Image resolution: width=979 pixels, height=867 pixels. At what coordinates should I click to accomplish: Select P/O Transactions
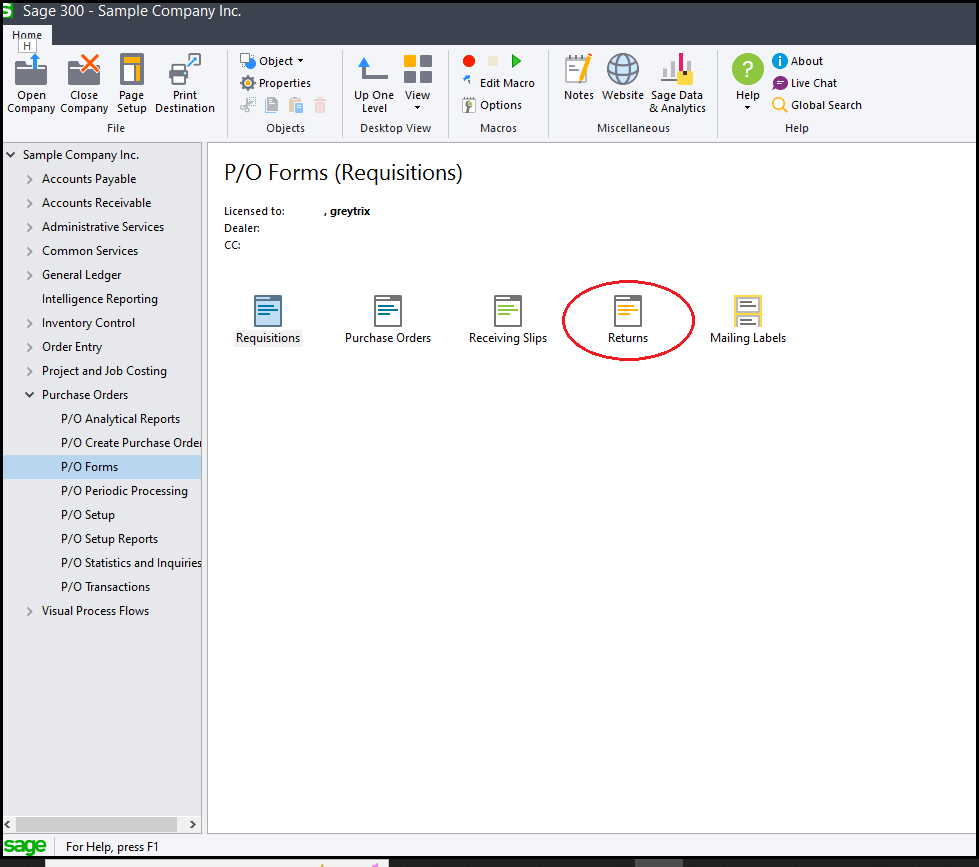coord(106,587)
